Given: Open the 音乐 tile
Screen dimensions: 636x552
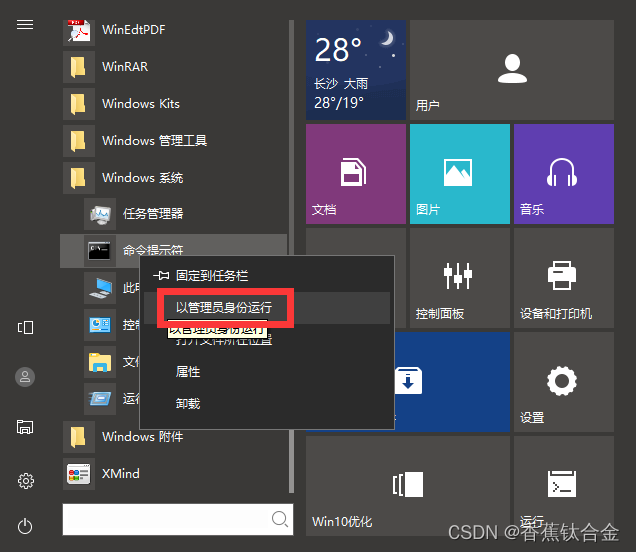Looking at the screenshot, I should tap(564, 174).
